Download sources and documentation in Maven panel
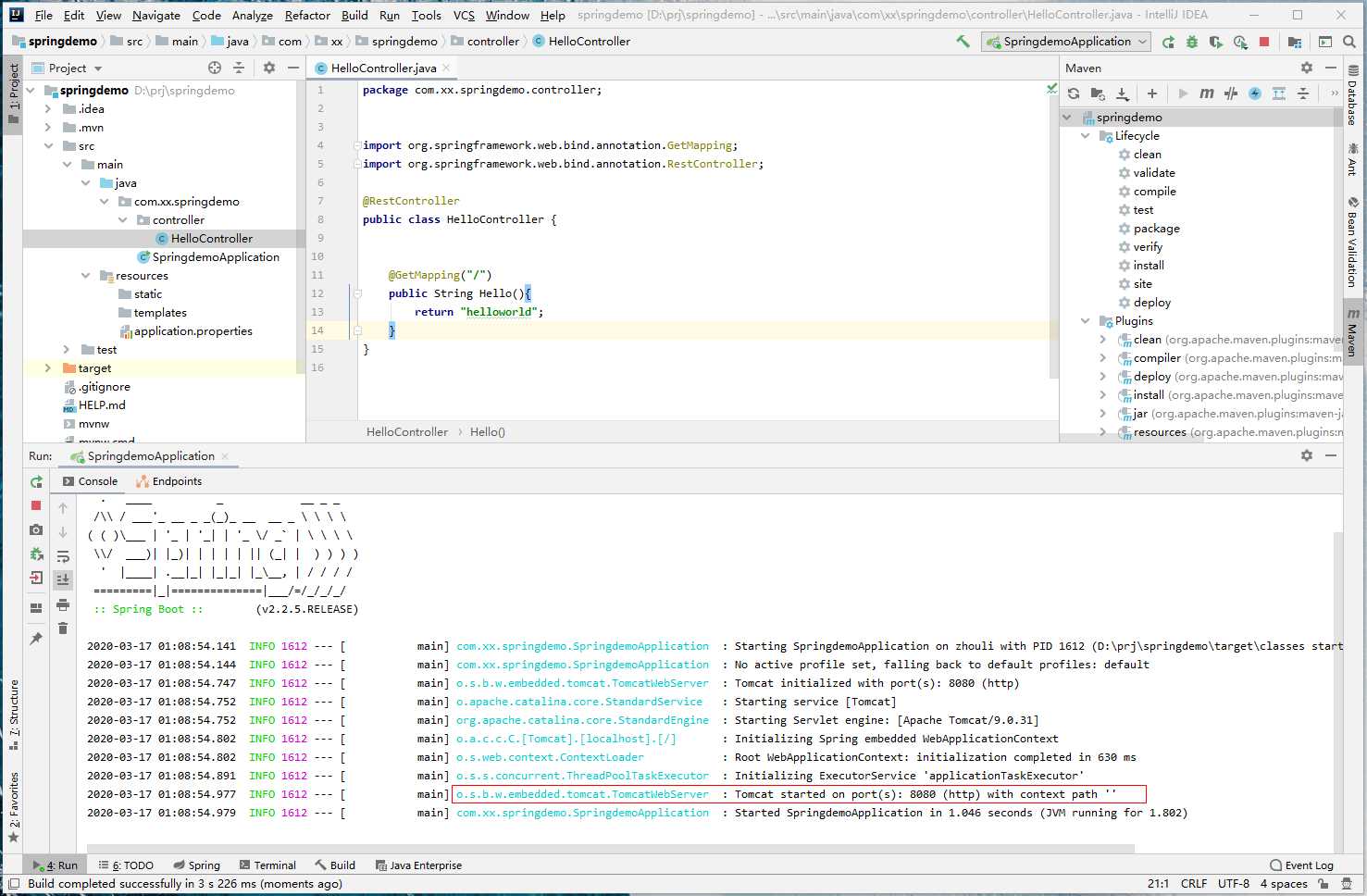The width and height of the screenshot is (1367, 896). (1123, 93)
